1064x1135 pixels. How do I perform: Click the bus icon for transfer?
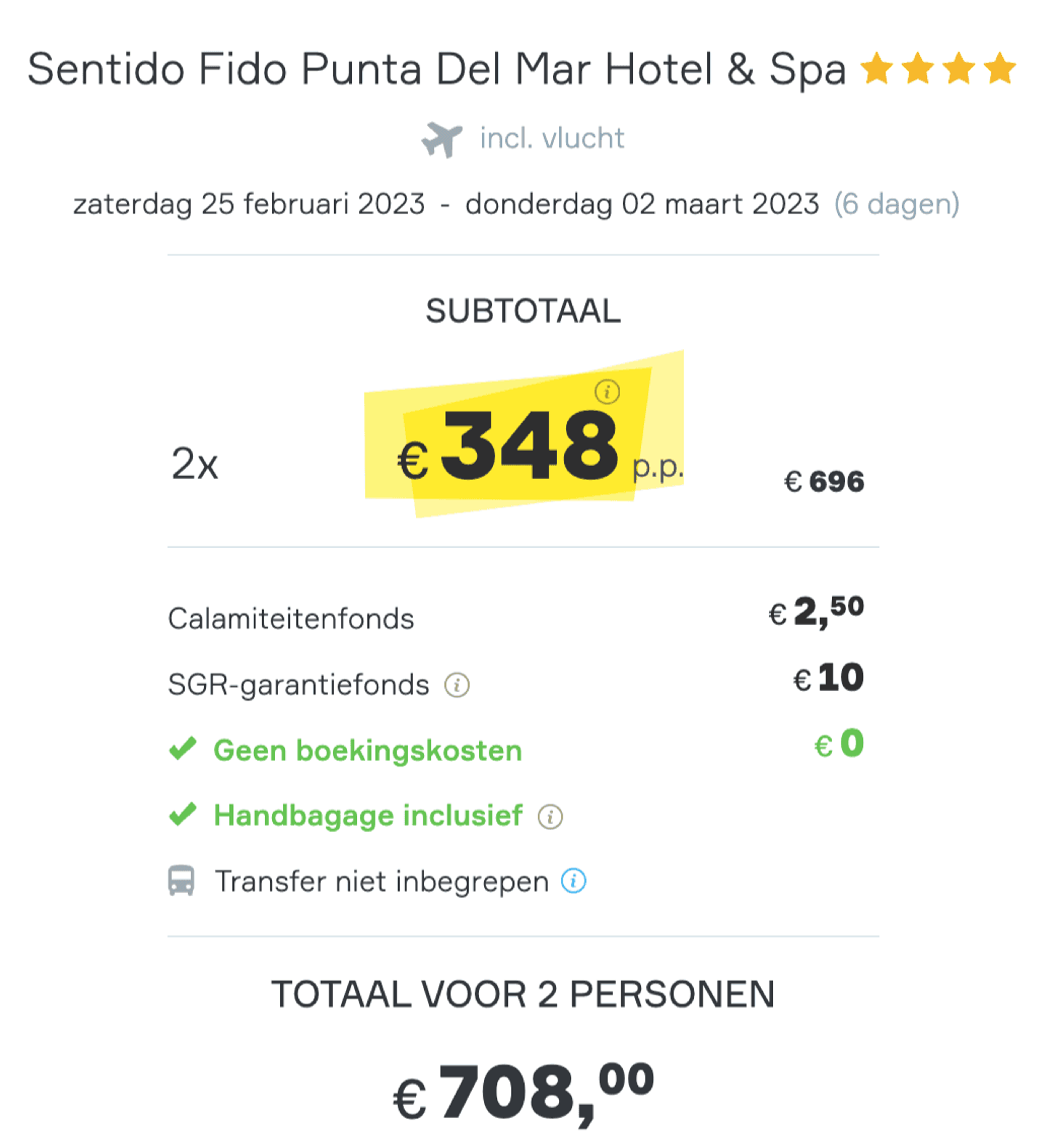point(181,881)
